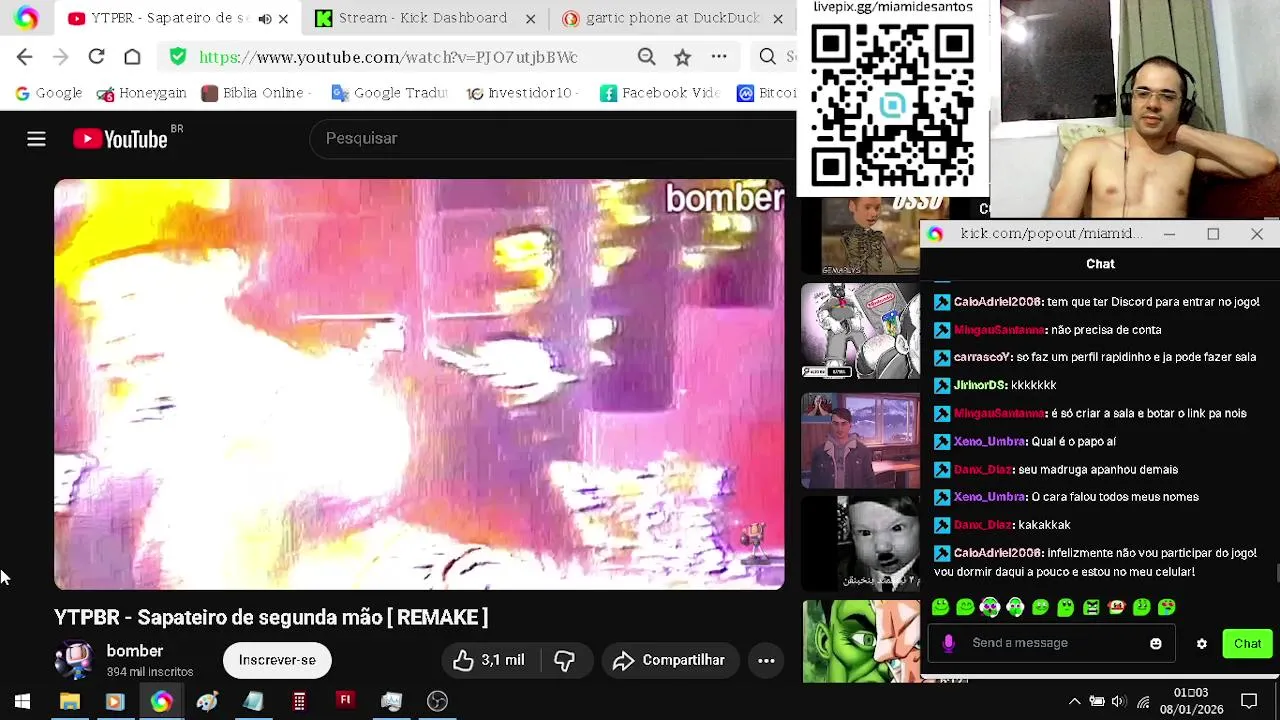Viewport: 1280px width, 720px height.
Task: Open the bomber channel name link
Action: [x=135, y=651]
